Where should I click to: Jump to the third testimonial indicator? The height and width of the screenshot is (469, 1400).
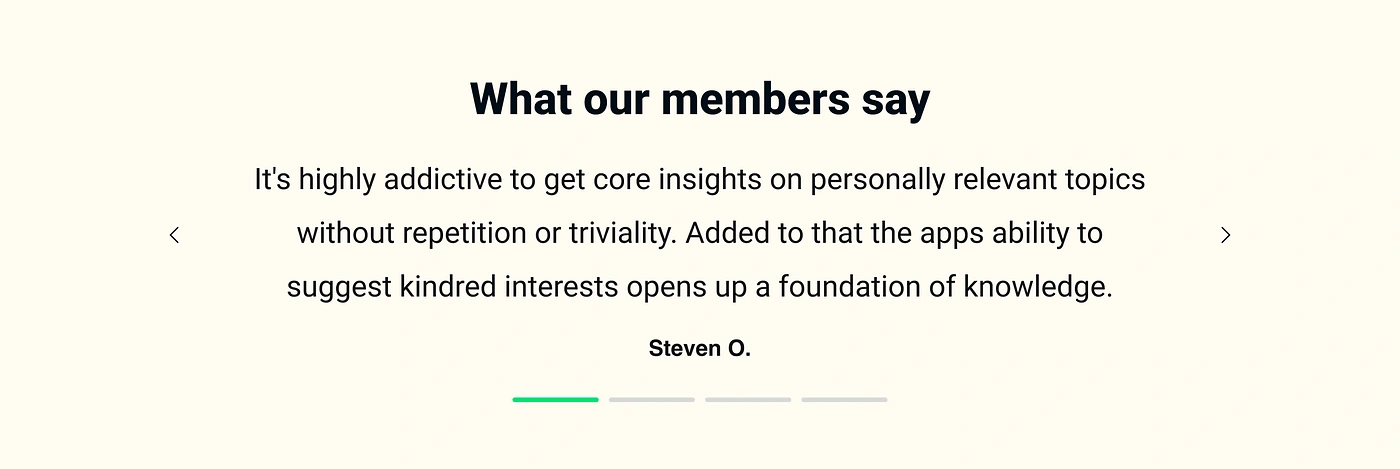point(748,400)
